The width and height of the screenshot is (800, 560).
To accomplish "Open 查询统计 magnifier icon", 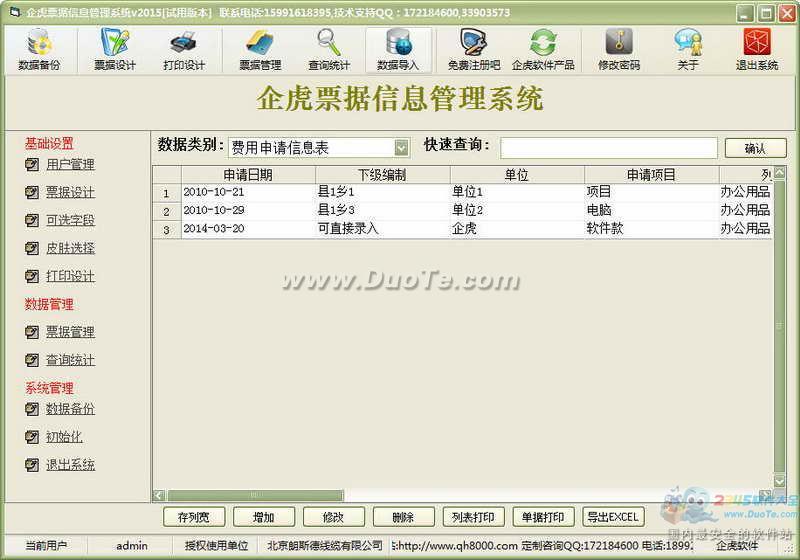I will [329, 49].
